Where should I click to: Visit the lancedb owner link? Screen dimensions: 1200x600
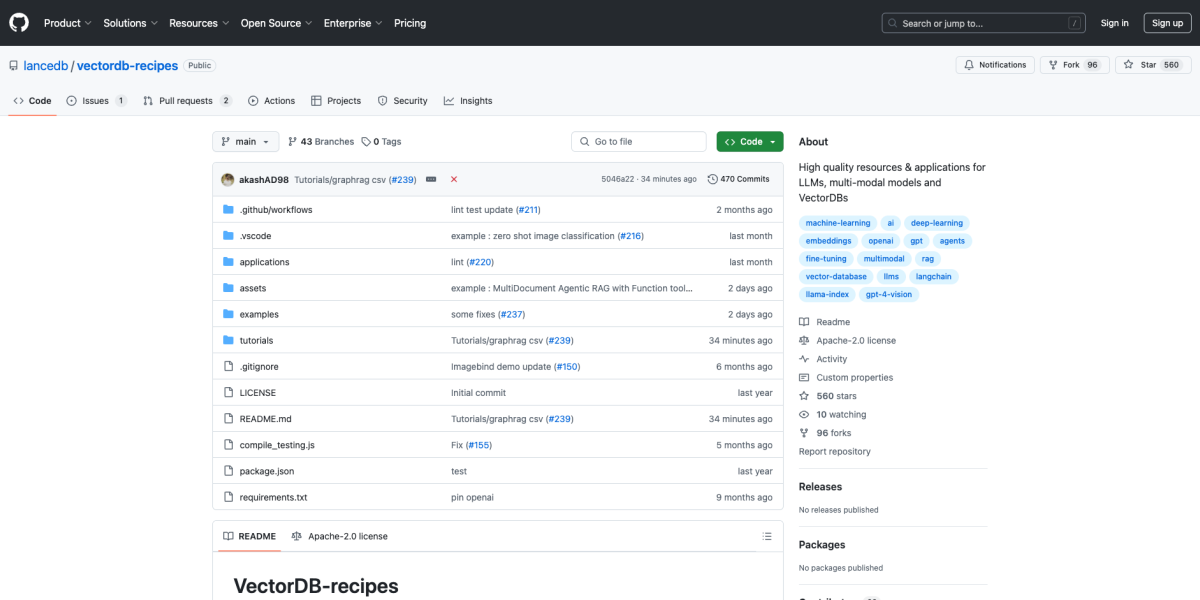pyautogui.click(x=46, y=65)
